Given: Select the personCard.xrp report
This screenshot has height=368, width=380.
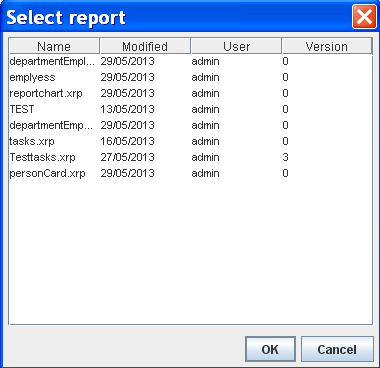Looking at the screenshot, I should [x=190, y=173].
